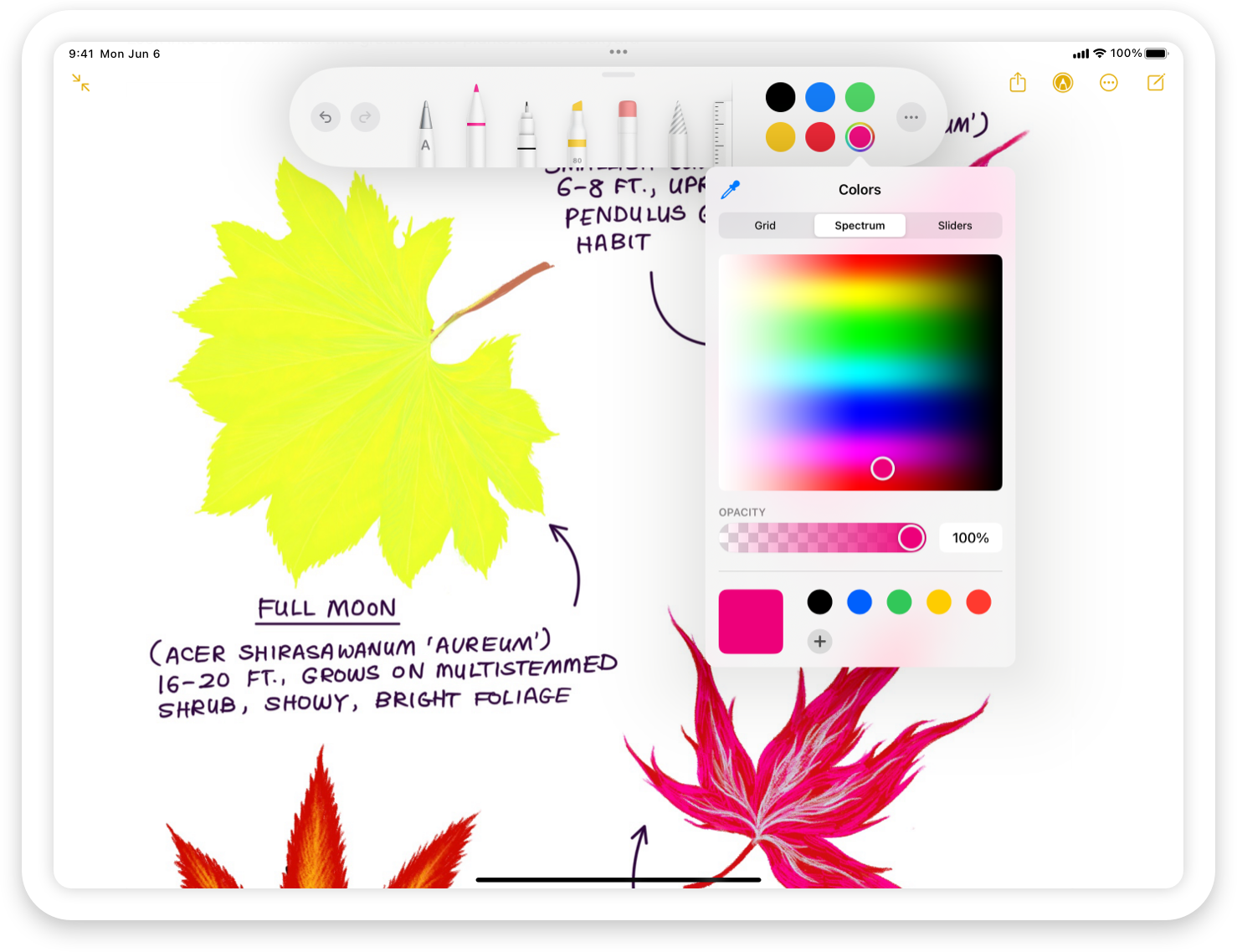1237x952 pixels.
Task: Collapse the markup toolbar arrows
Action: pyautogui.click(x=80, y=83)
